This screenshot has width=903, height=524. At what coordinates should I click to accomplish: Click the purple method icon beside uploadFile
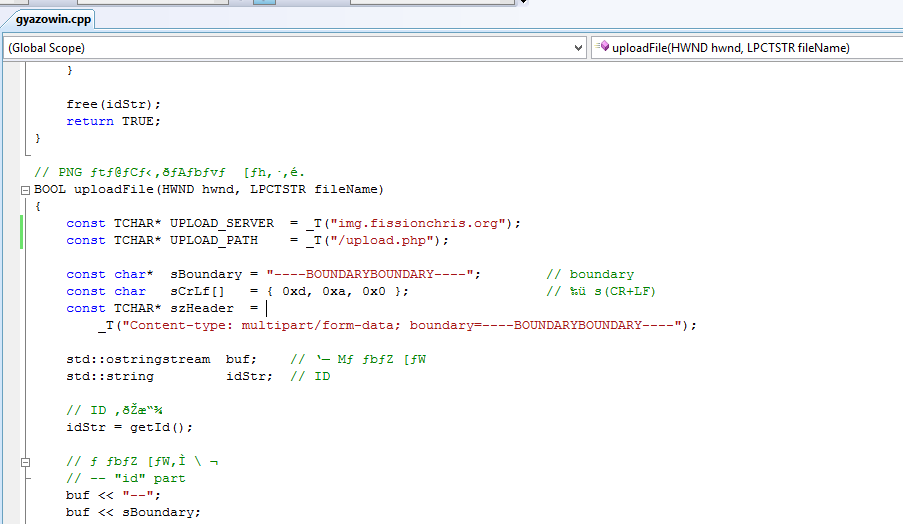[x=604, y=47]
